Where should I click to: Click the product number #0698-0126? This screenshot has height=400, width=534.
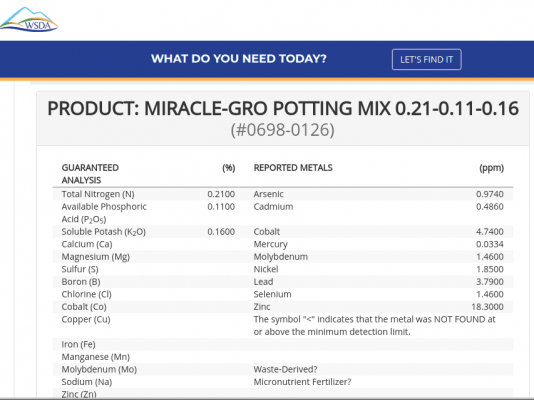coord(283,130)
